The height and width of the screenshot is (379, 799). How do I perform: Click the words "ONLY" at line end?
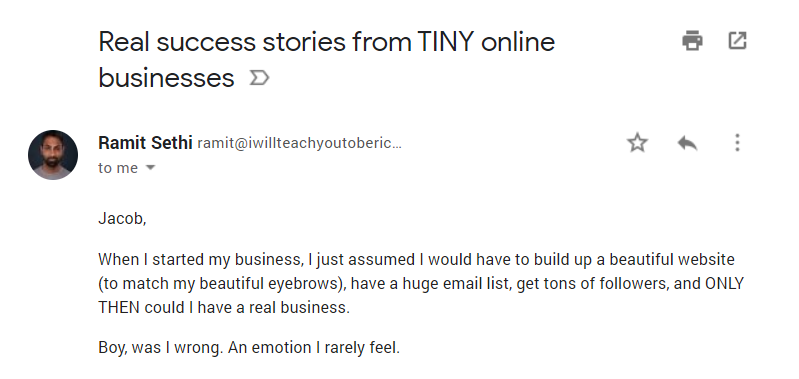724,283
